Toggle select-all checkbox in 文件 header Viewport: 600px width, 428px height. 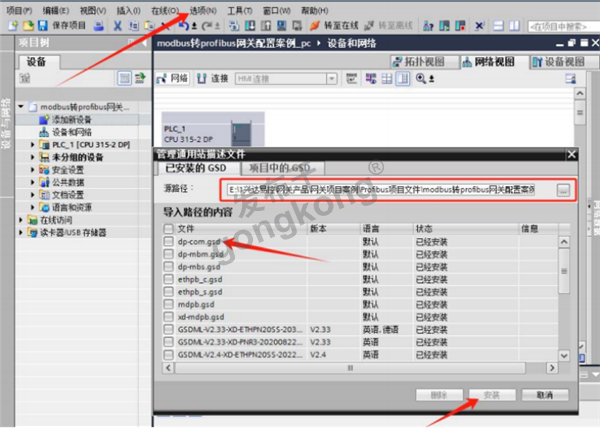pos(168,229)
